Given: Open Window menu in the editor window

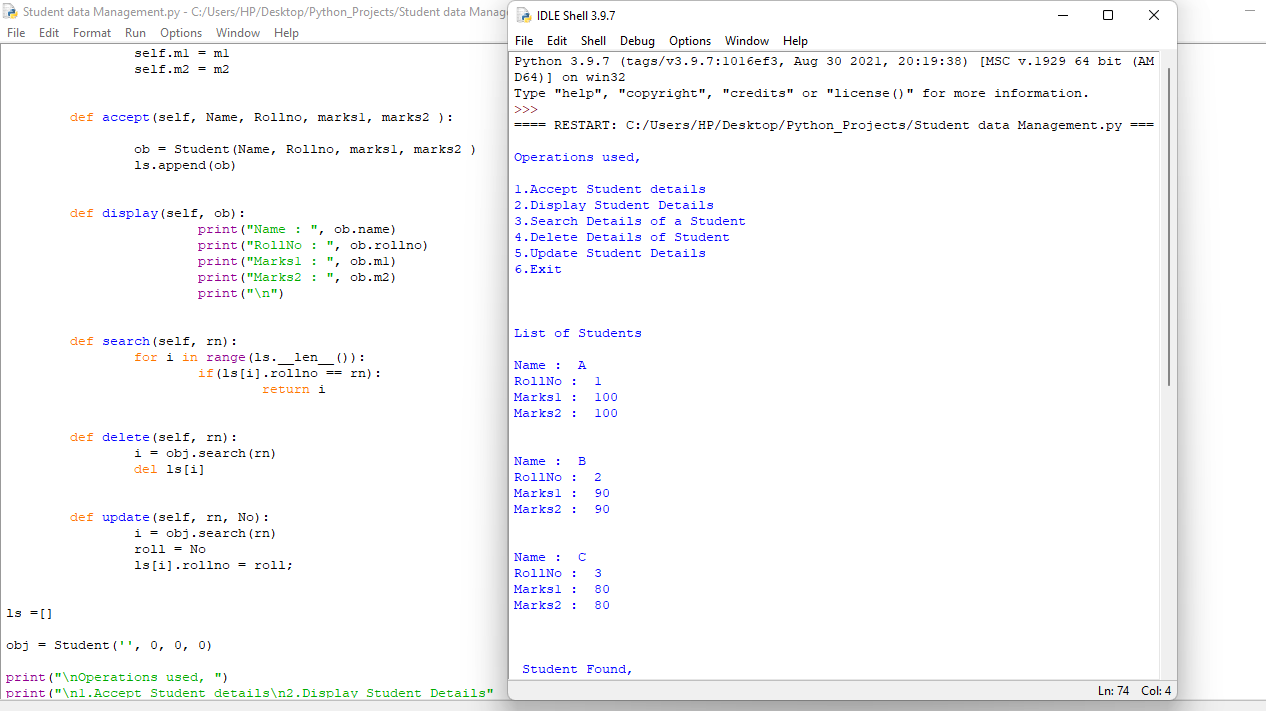Looking at the screenshot, I should click(x=238, y=33).
